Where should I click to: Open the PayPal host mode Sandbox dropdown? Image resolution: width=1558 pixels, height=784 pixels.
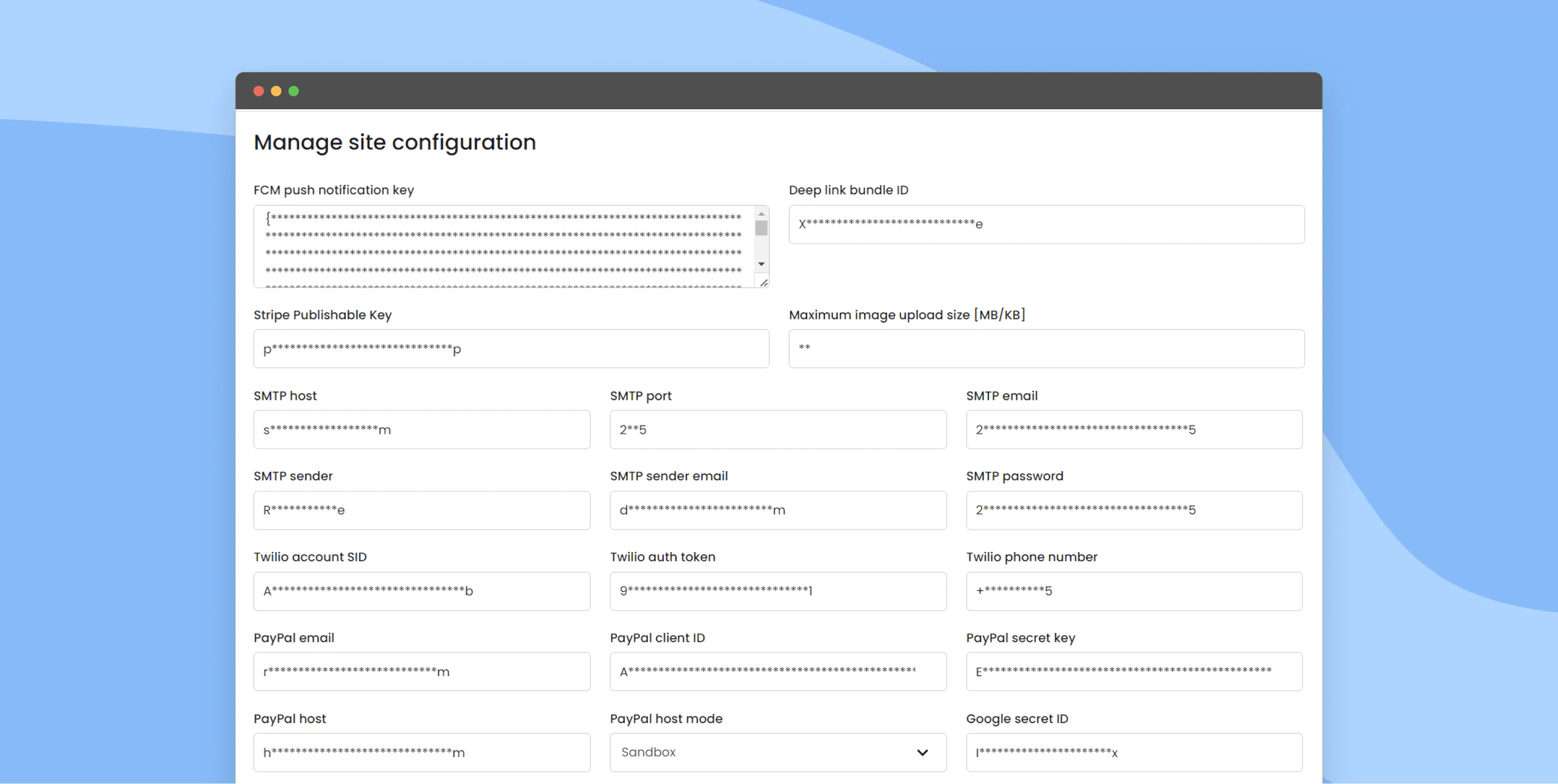(778, 753)
